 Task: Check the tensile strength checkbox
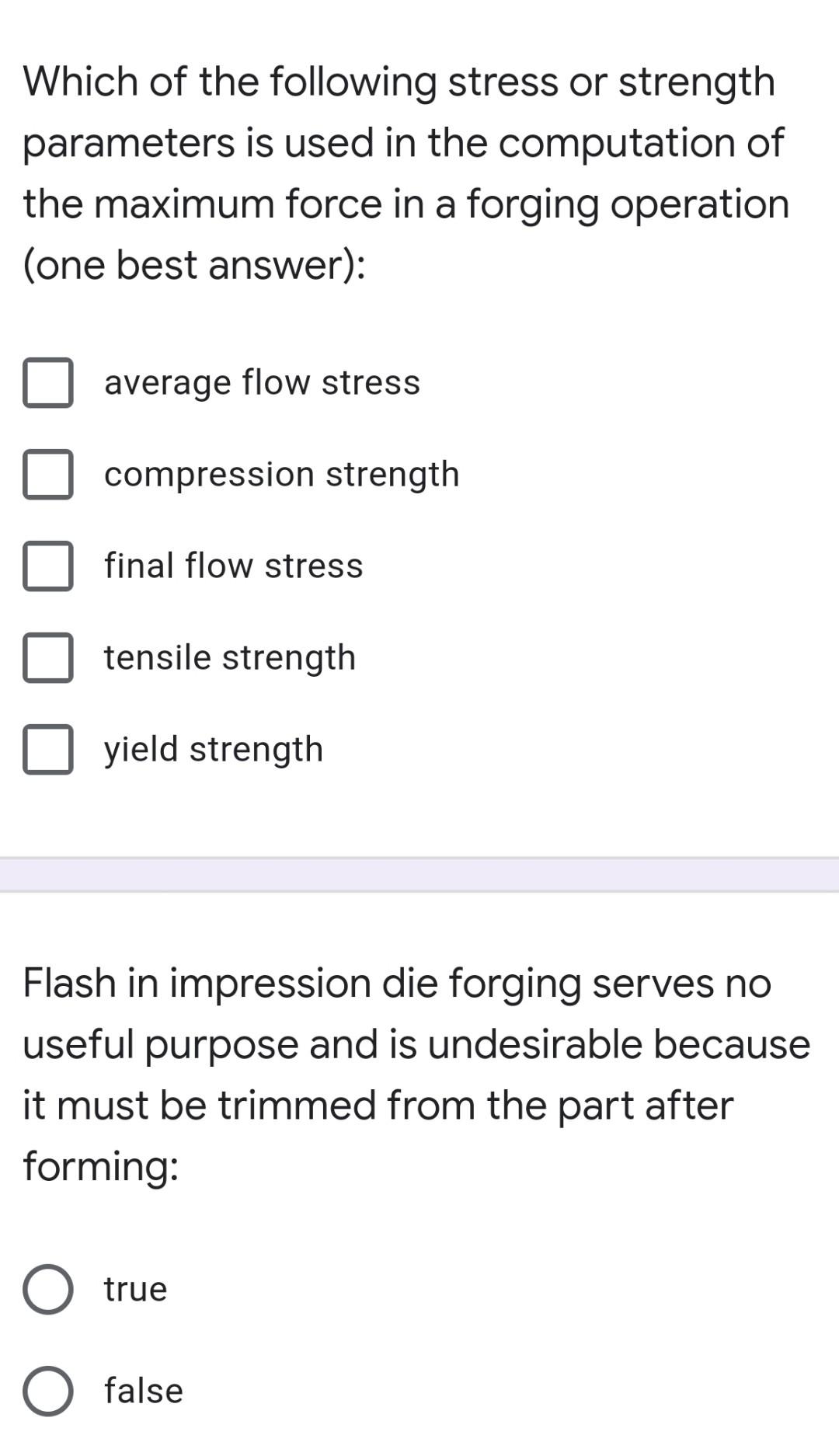pyautogui.click(x=48, y=659)
